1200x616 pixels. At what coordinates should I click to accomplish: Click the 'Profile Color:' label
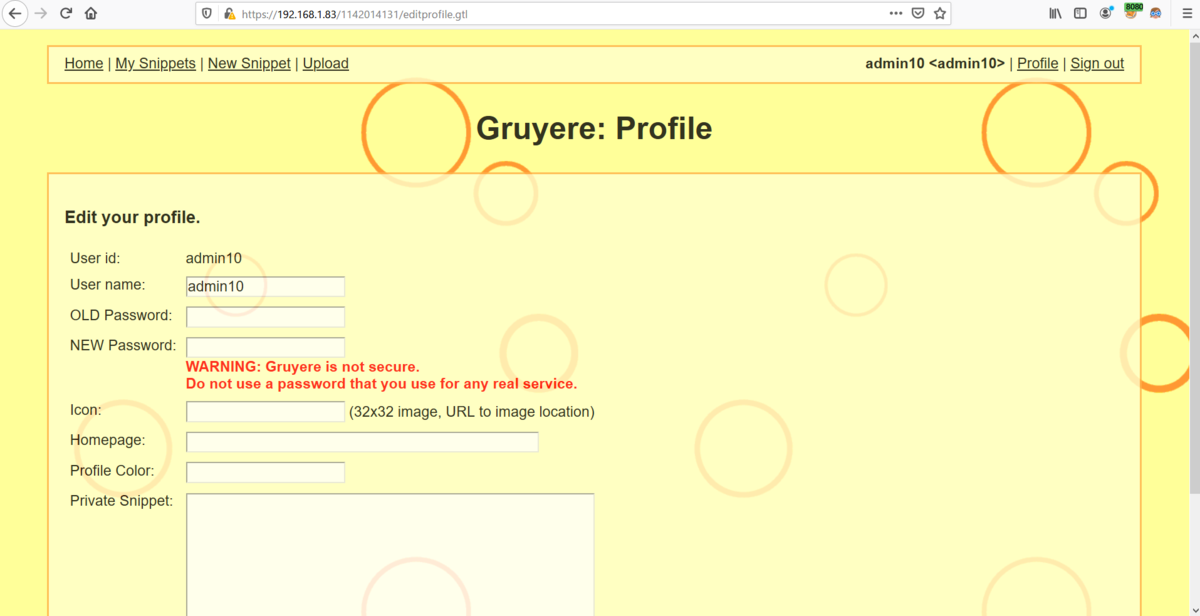point(111,470)
